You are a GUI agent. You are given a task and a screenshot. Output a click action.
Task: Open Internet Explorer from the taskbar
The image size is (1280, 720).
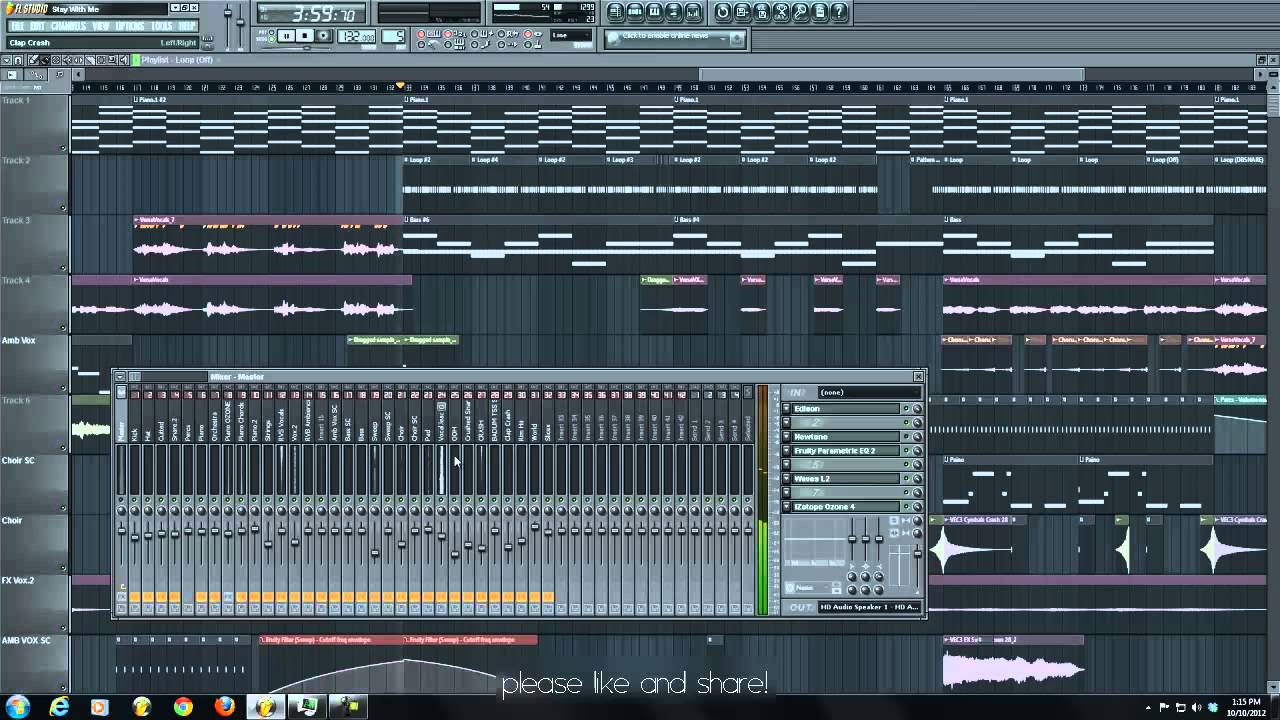(60, 707)
